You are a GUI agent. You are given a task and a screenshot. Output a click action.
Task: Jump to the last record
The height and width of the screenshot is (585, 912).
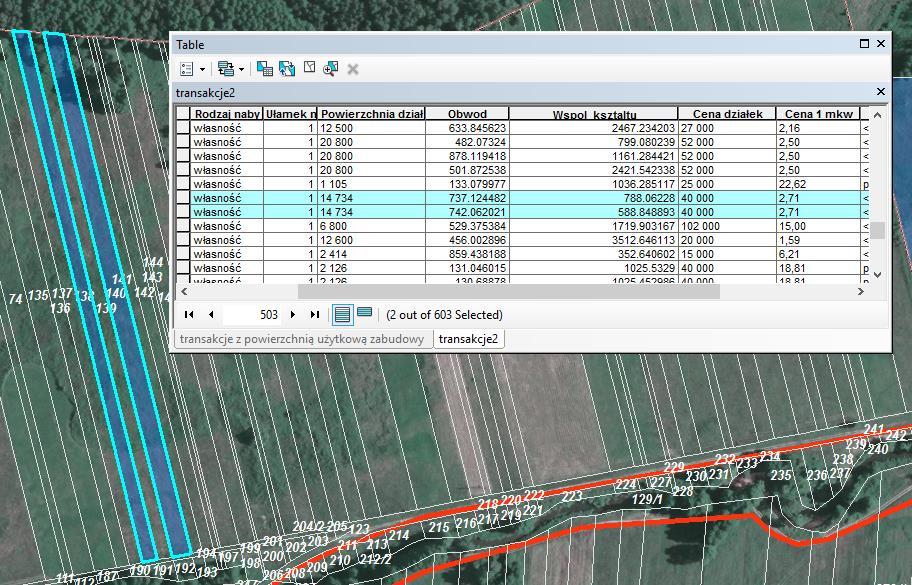(315, 315)
